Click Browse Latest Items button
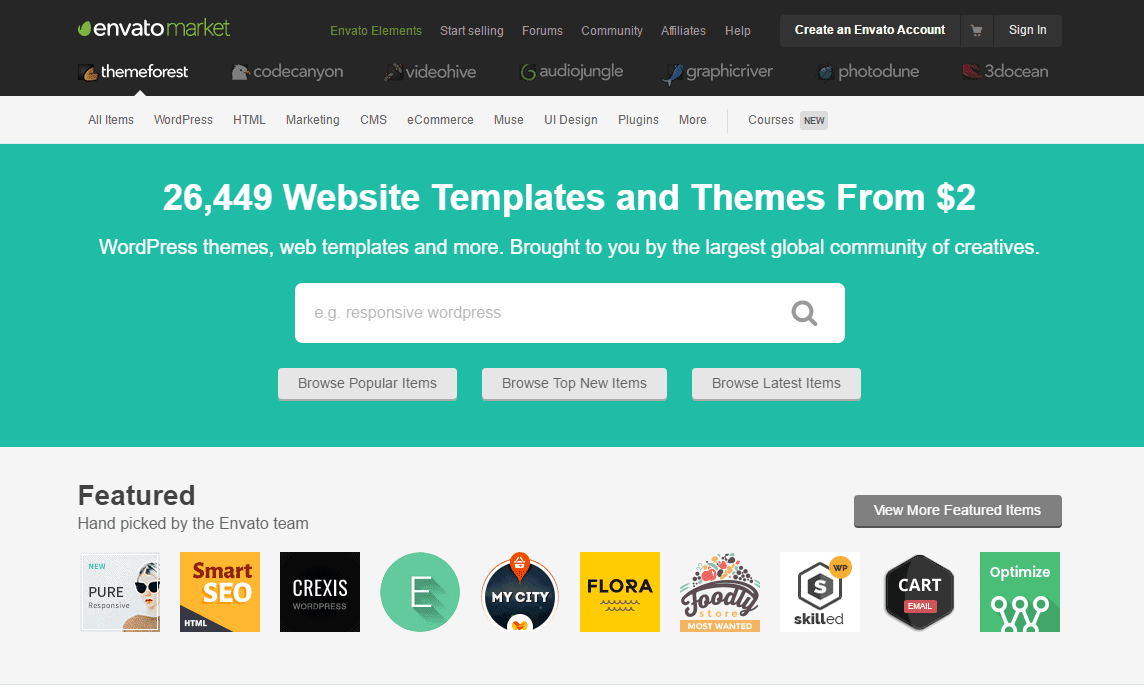Viewport: 1144px width, 700px height. (x=776, y=384)
